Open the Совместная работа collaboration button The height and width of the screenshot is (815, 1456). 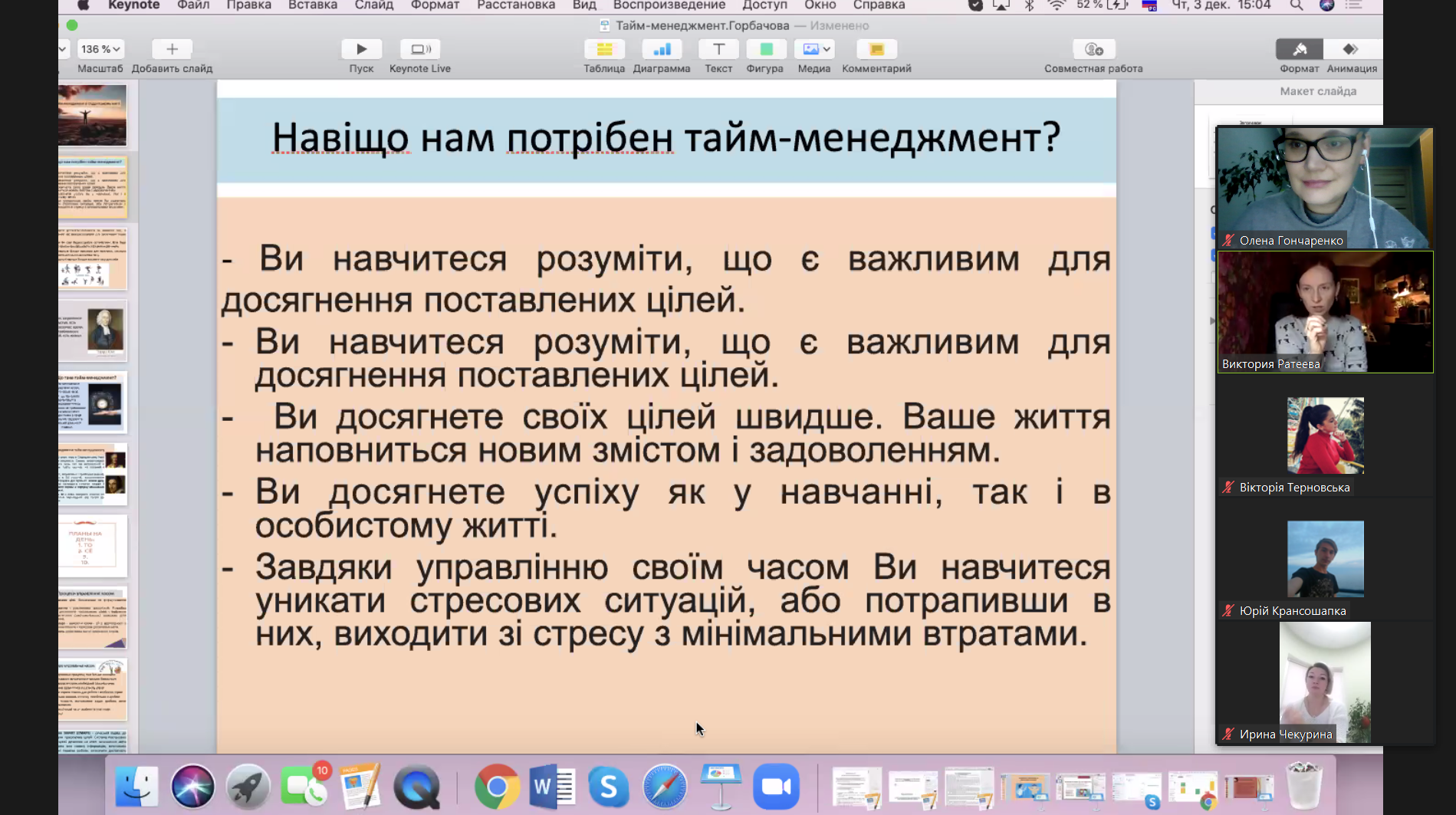(x=1093, y=49)
